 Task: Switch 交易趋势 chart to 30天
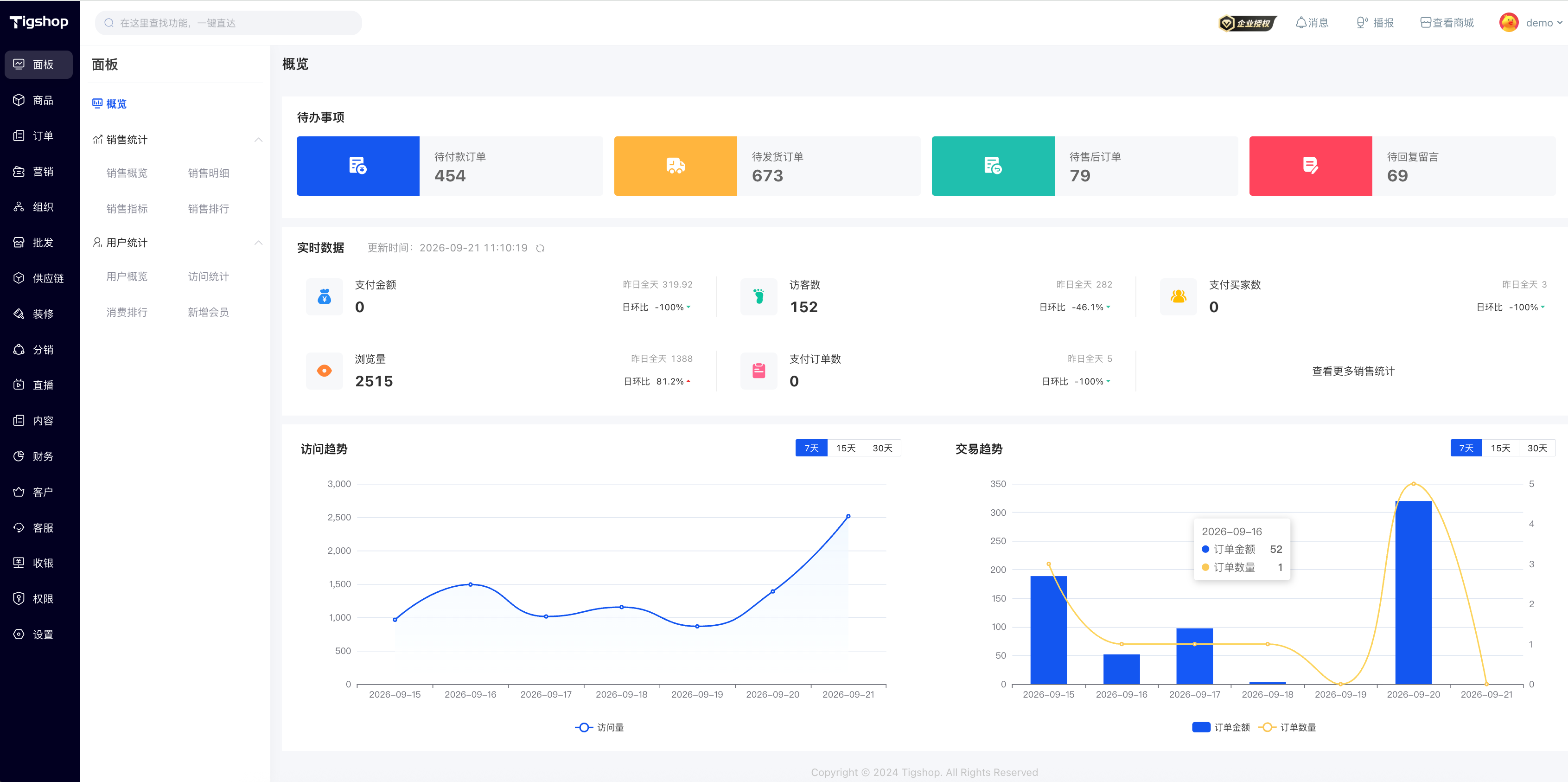point(1537,448)
